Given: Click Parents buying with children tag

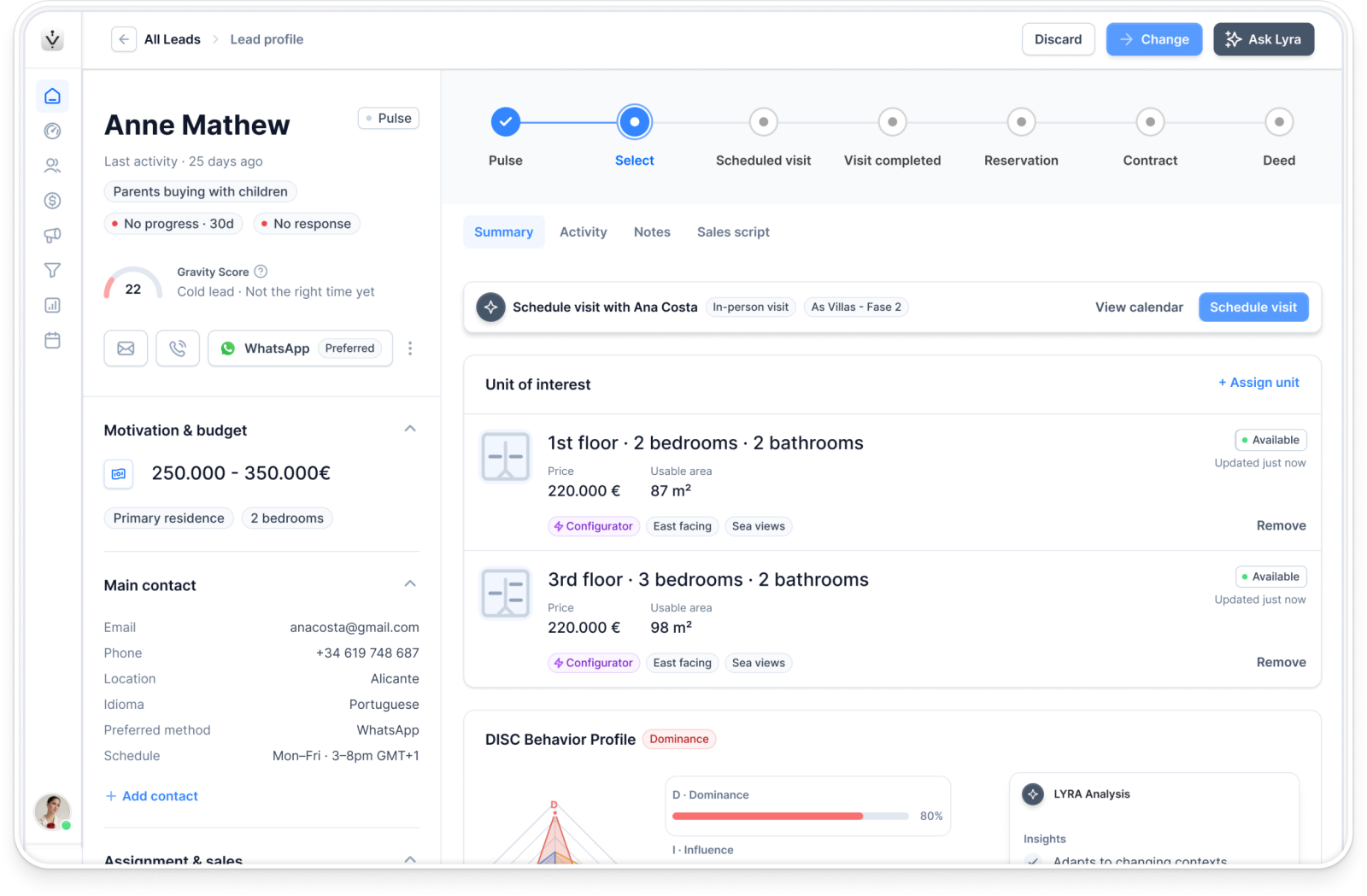Looking at the screenshot, I should 201,192.
